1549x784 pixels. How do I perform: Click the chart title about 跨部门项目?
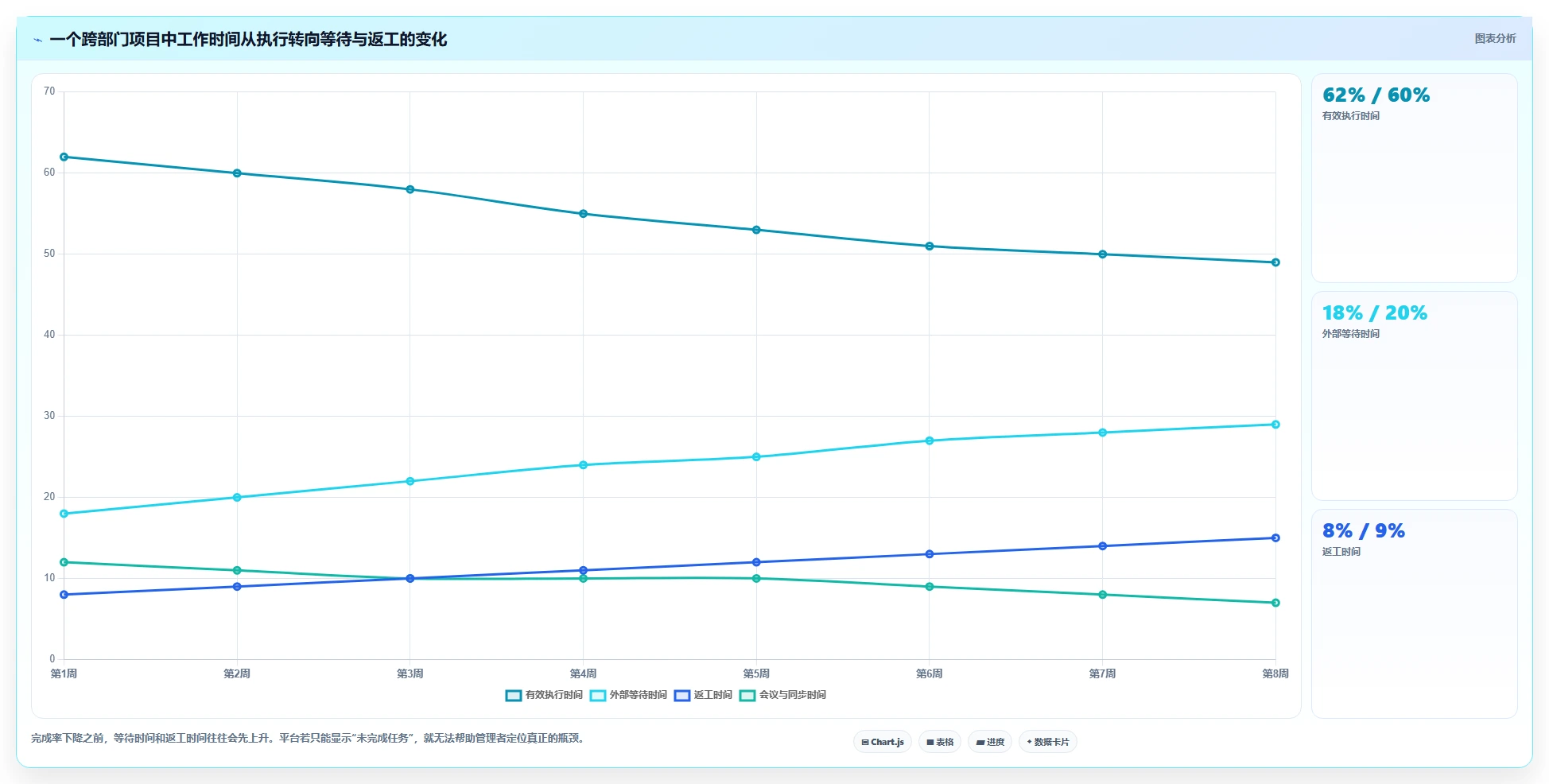pyautogui.click(x=248, y=40)
